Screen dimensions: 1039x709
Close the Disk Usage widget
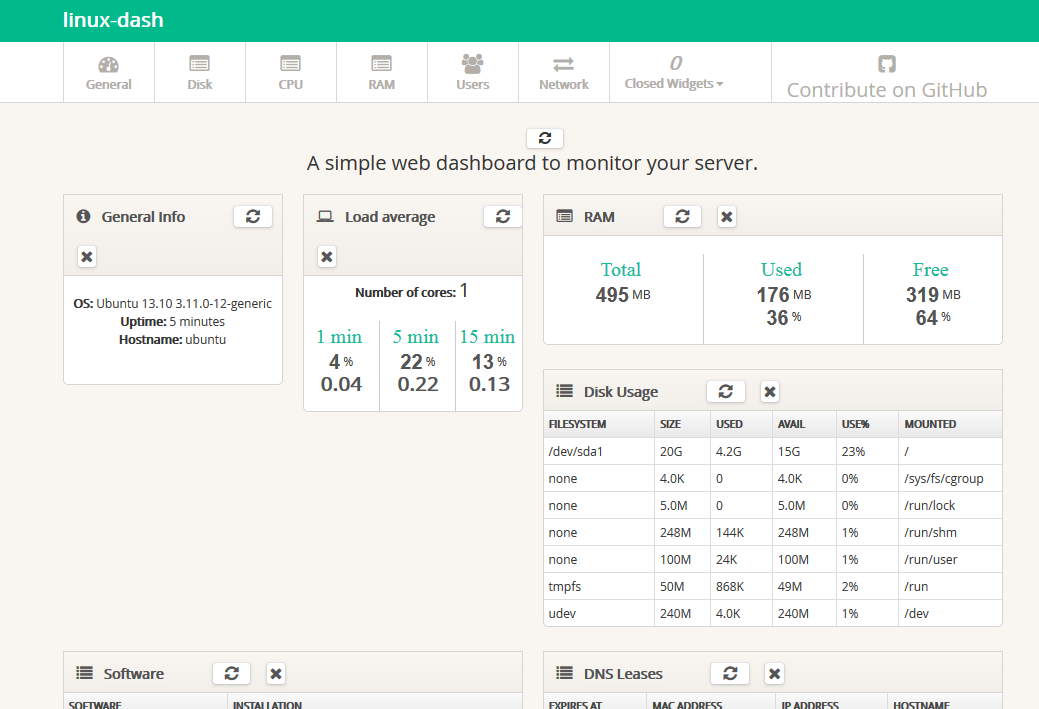tap(769, 391)
